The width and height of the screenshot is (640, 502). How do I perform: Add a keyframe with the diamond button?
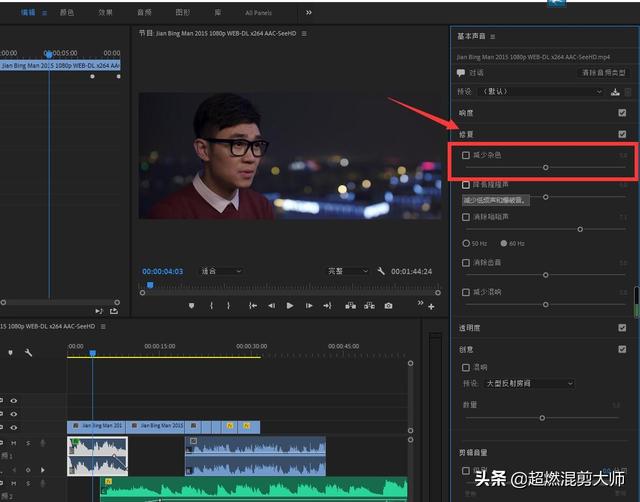click(28, 470)
